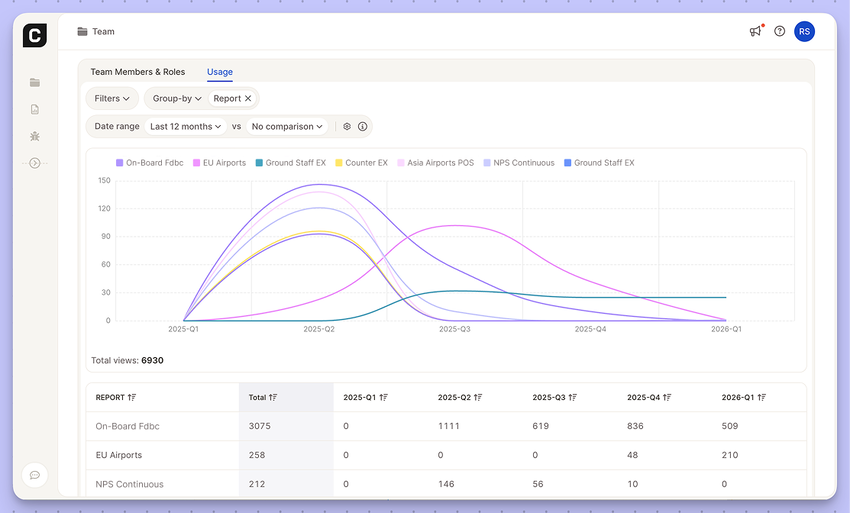Open the document report icon in sidebar
Screen dimensions: 850x513
click(35, 109)
